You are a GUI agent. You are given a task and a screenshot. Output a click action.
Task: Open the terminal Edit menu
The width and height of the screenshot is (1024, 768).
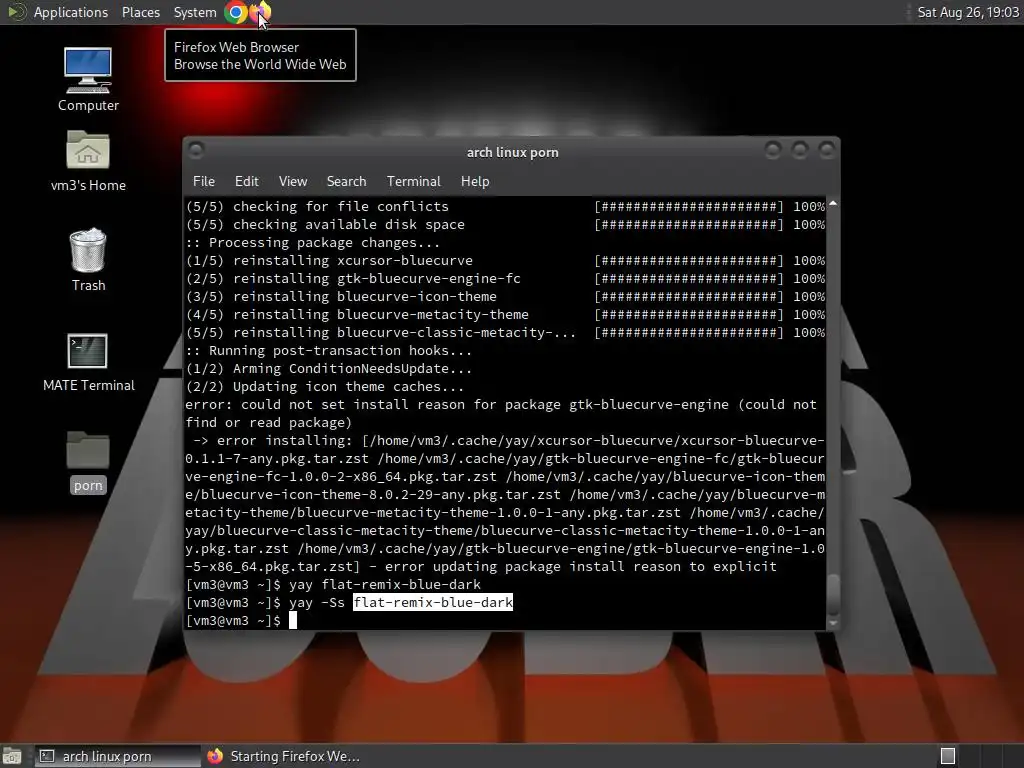tap(246, 181)
